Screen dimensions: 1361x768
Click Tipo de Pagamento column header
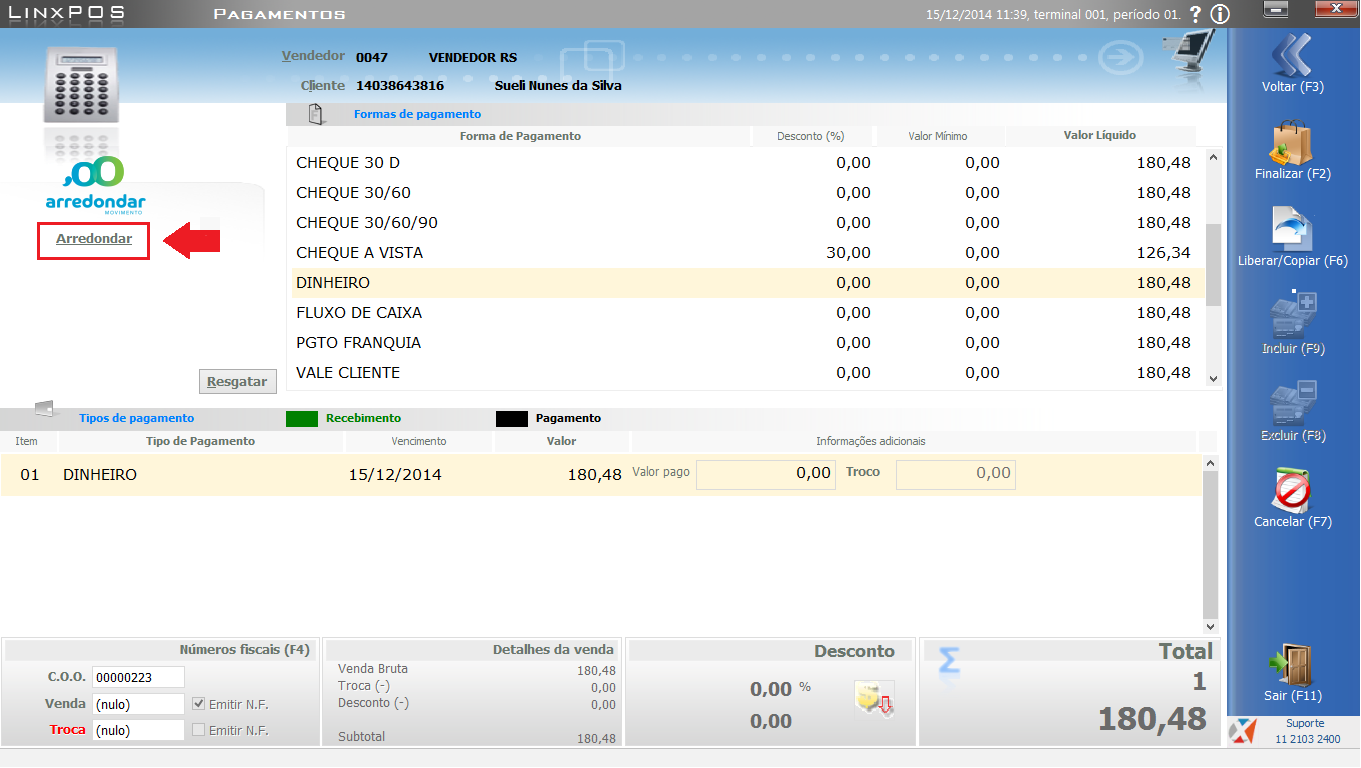[x=201, y=441]
